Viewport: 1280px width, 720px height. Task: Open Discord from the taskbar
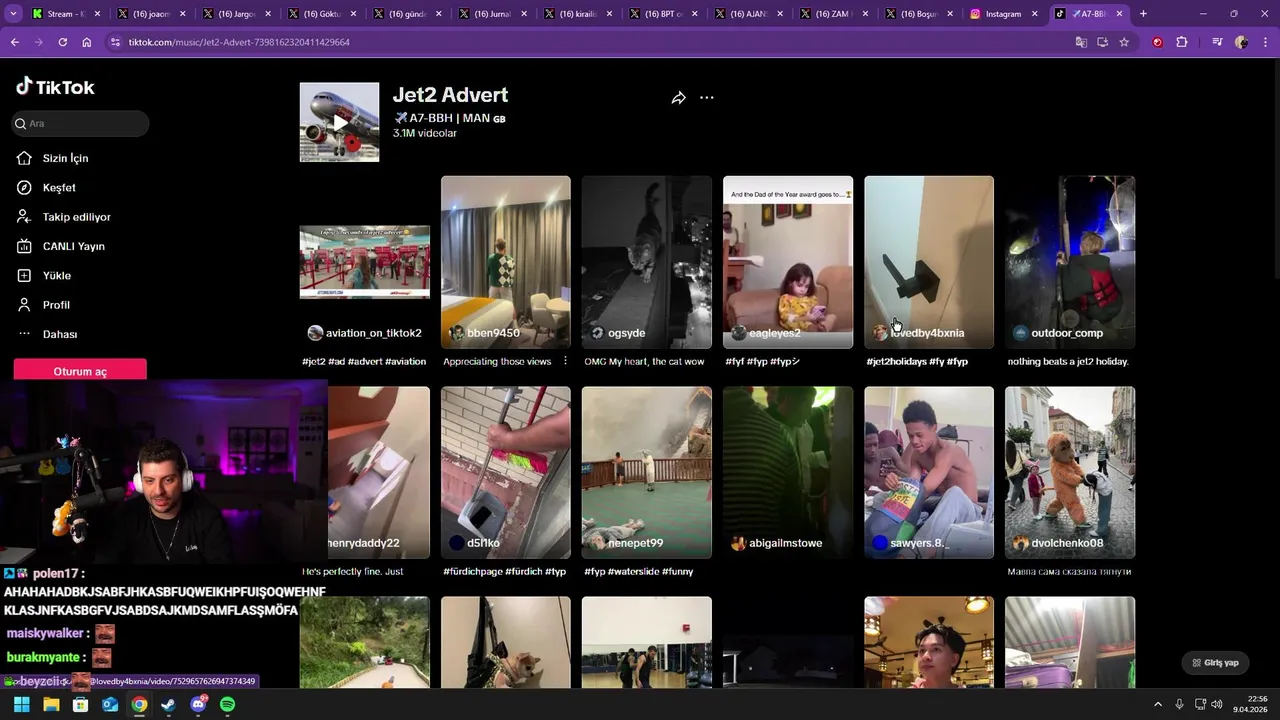tap(198, 704)
